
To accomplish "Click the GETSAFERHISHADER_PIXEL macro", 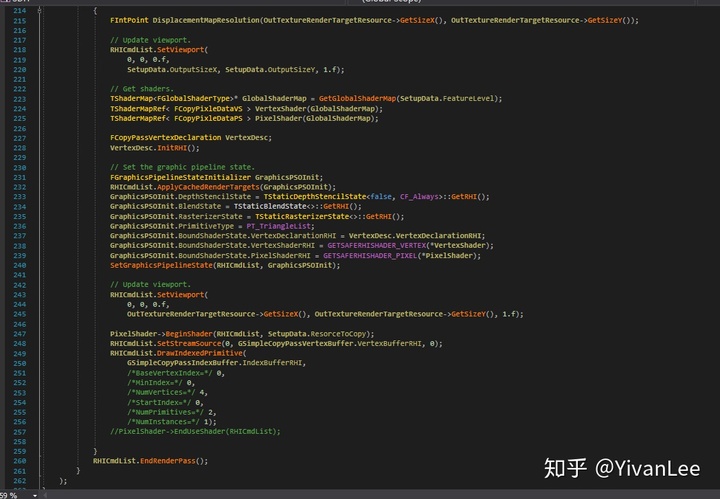I will [x=370, y=255].
